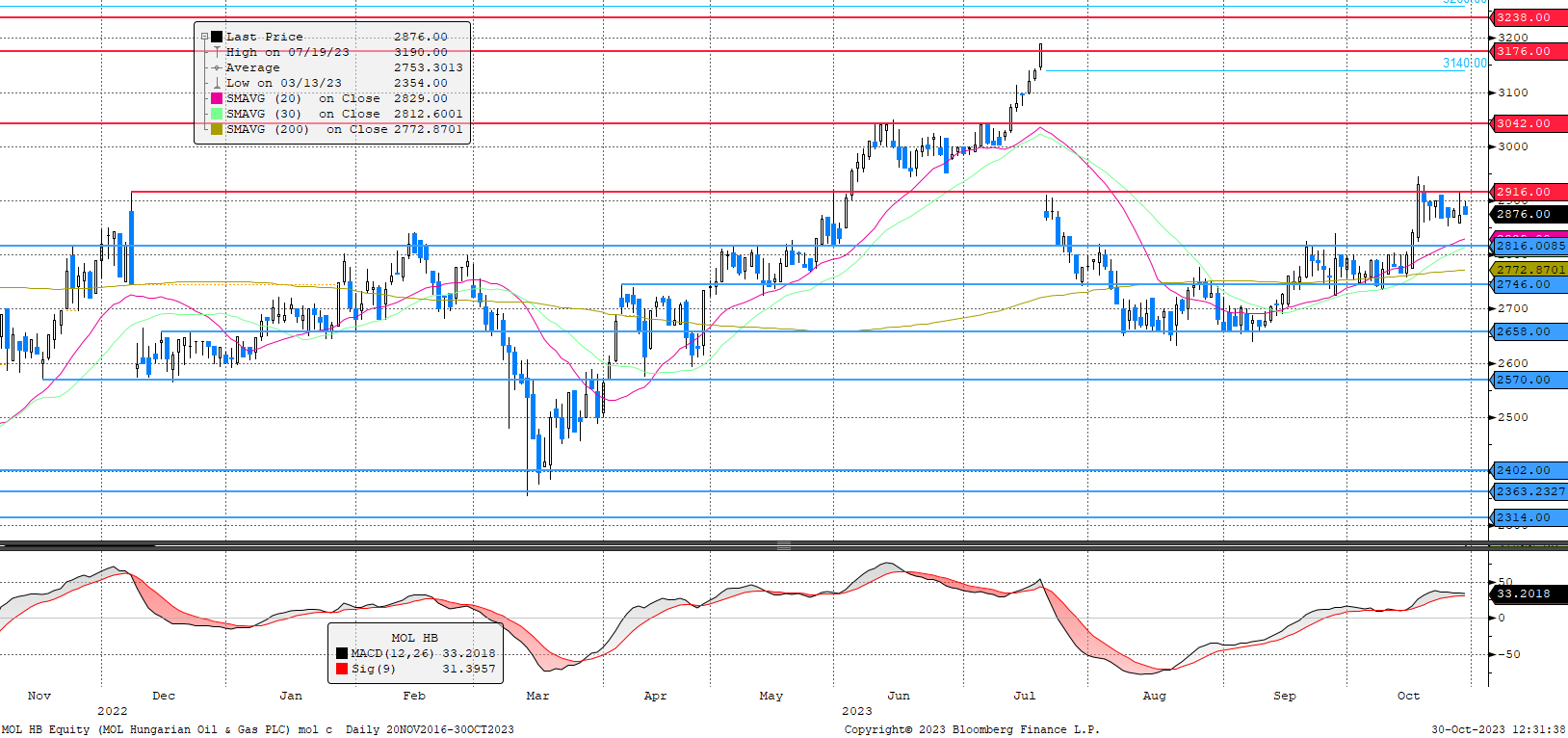The height and width of the screenshot is (738, 1568).
Task: Click the 31.3957 signal value
Action: point(469,669)
